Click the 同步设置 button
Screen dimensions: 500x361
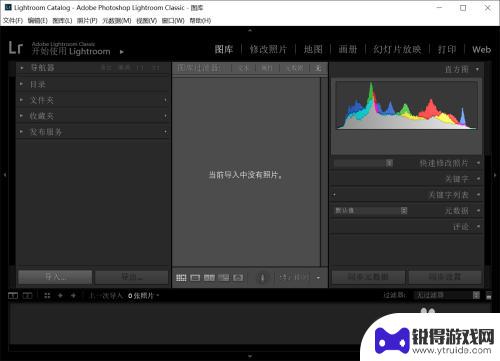coord(445,277)
